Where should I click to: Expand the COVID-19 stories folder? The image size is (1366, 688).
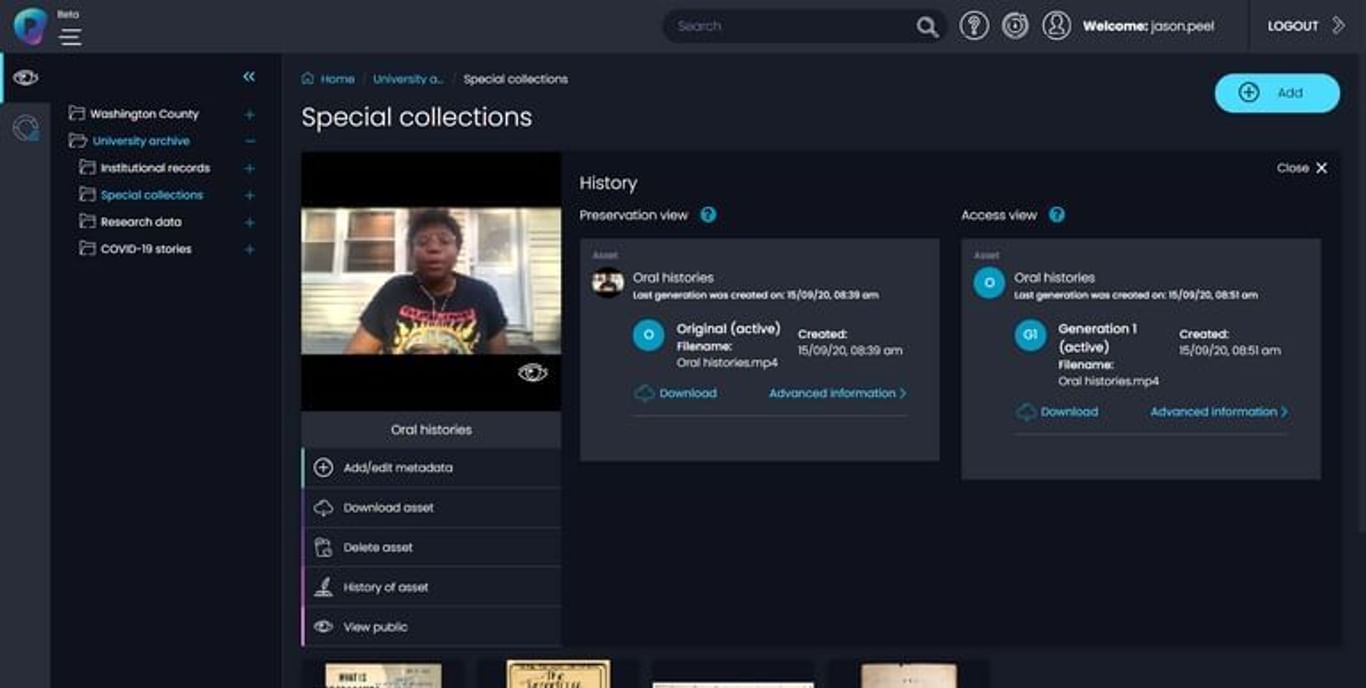coord(250,250)
